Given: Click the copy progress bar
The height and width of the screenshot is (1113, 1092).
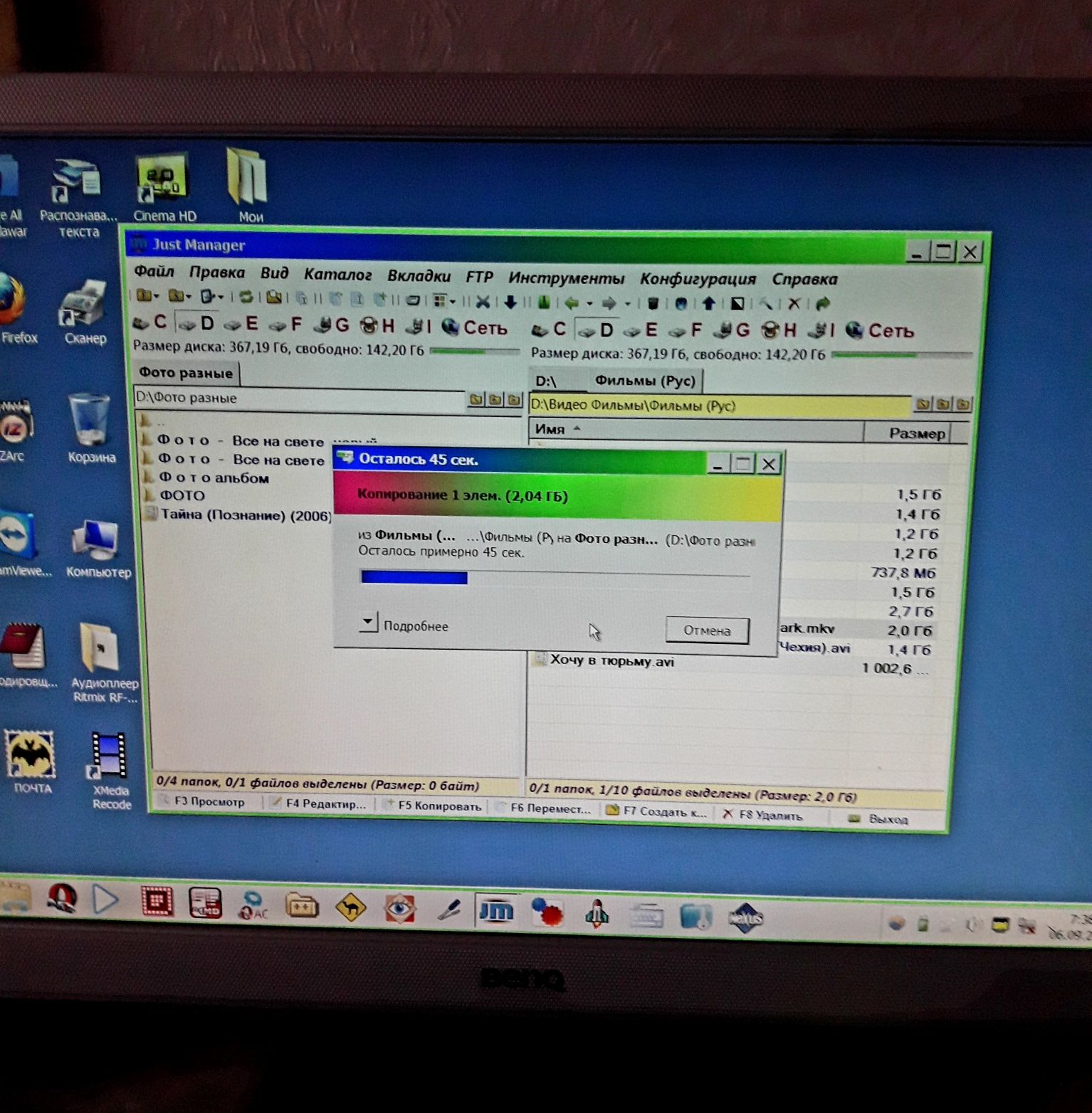Looking at the screenshot, I should point(555,577).
